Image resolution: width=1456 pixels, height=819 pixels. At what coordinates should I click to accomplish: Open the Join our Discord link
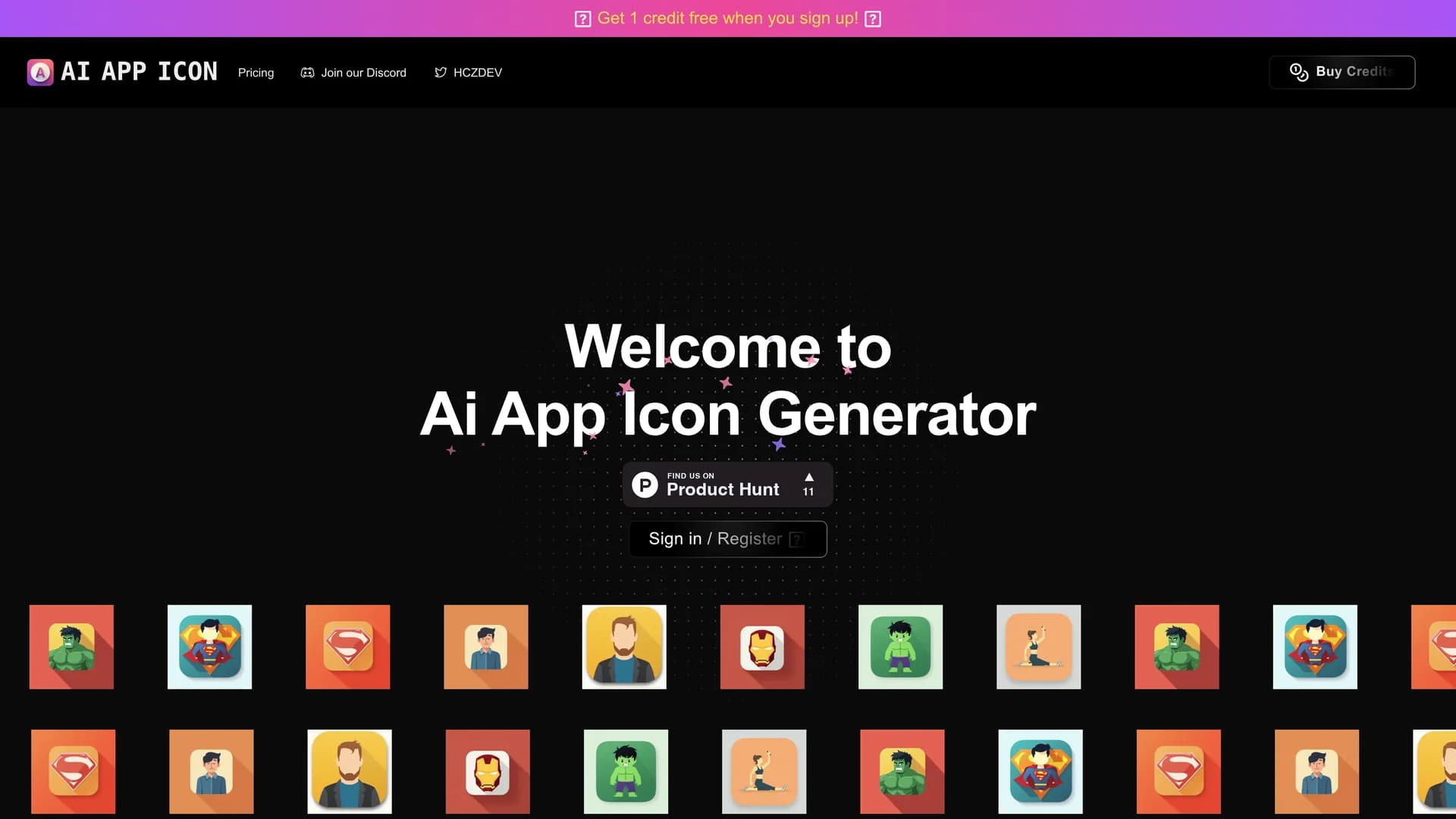pyautogui.click(x=353, y=73)
